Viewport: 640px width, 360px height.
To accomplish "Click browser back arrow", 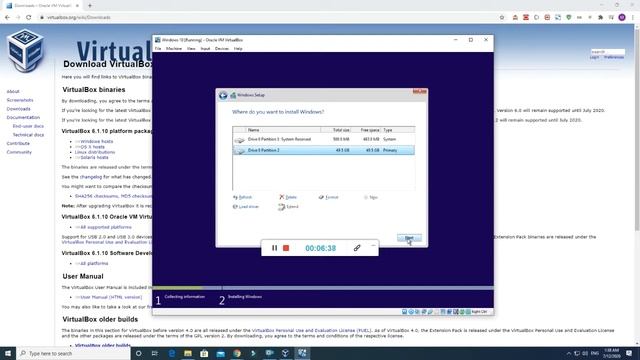I will [x=7, y=18].
